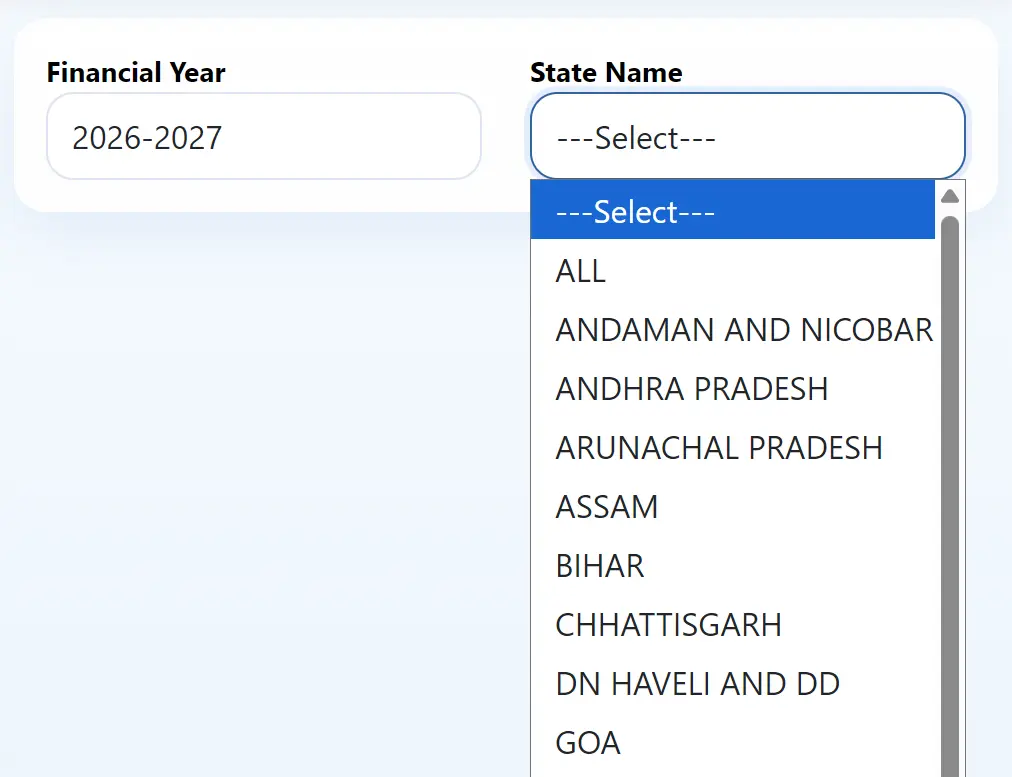Pick GOA from the state list
The height and width of the screenshot is (777, 1012).
733,742
